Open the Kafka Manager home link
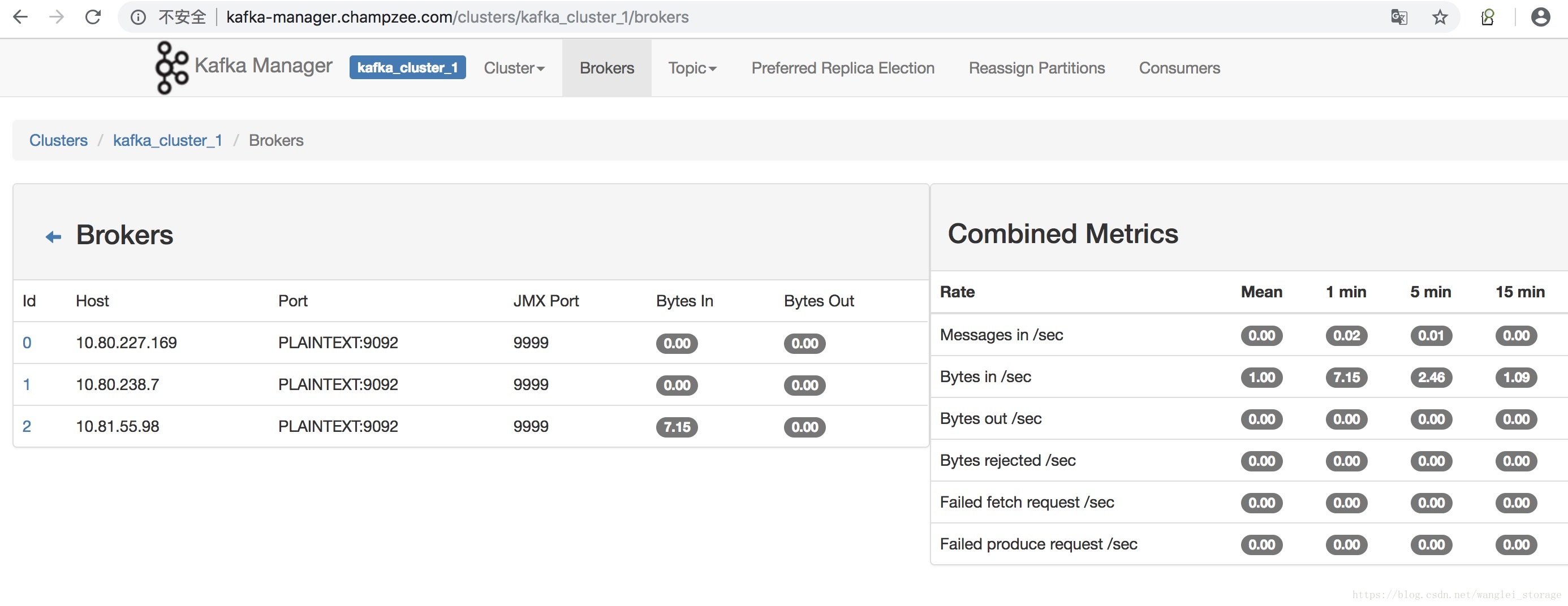The image size is (1568, 606). pyautogui.click(x=263, y=66)
